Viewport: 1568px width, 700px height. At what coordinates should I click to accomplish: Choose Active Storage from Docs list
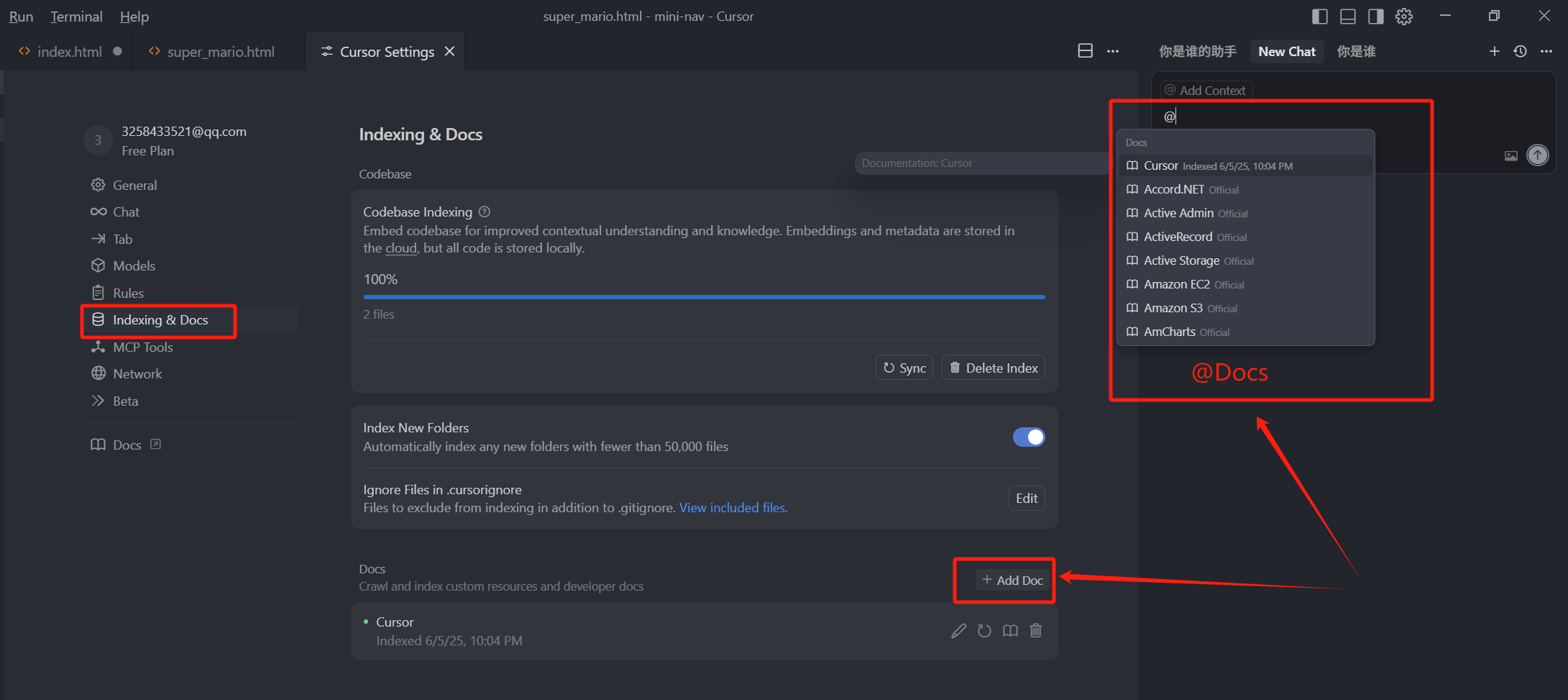(1245, 260)
